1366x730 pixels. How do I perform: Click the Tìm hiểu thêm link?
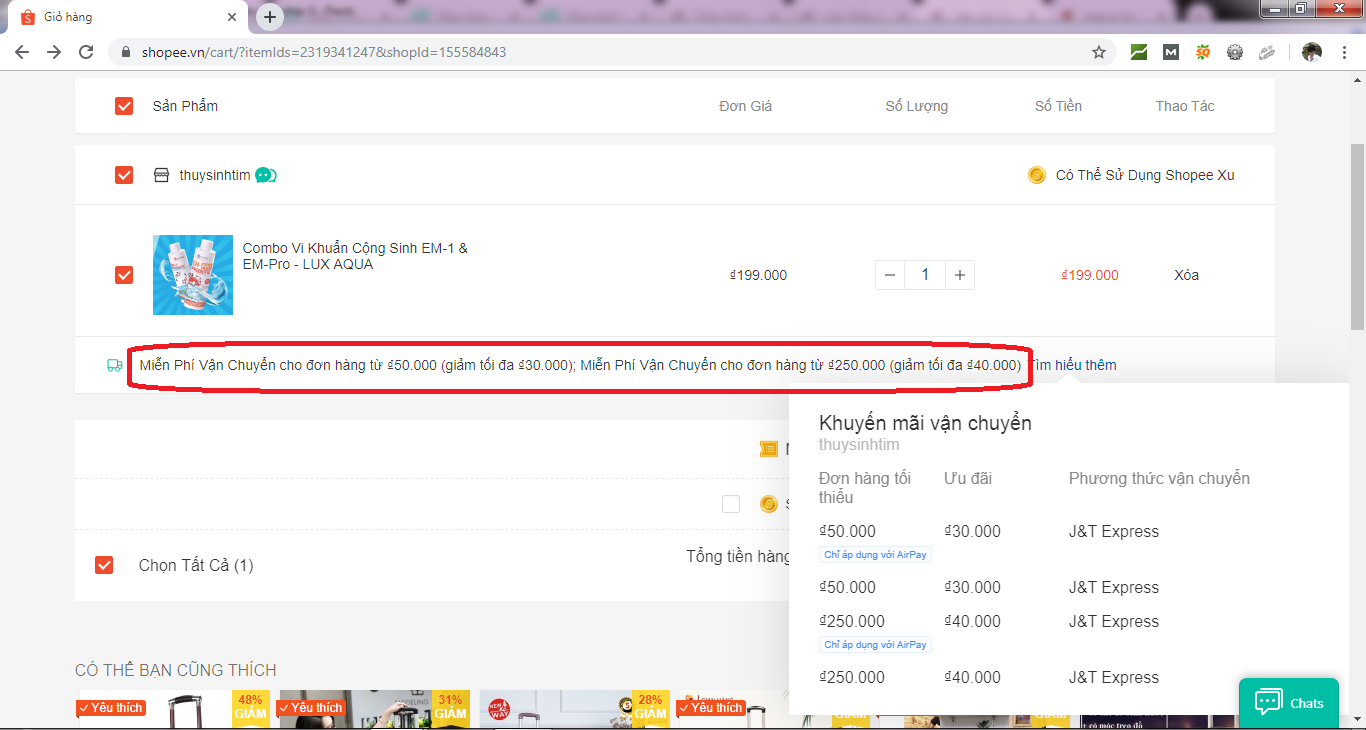1074,365
